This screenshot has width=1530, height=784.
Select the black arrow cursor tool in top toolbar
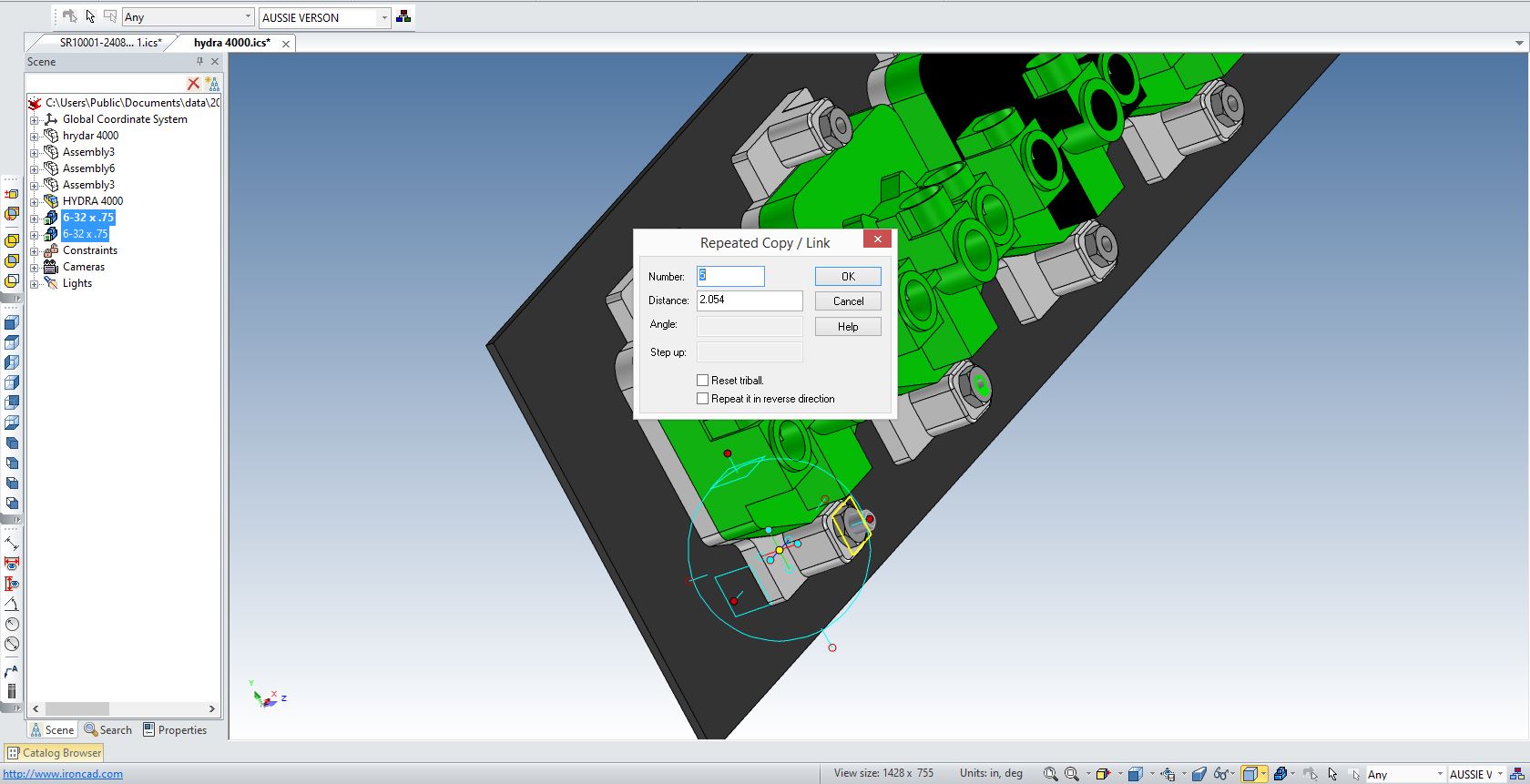click(x=90, y=16)
